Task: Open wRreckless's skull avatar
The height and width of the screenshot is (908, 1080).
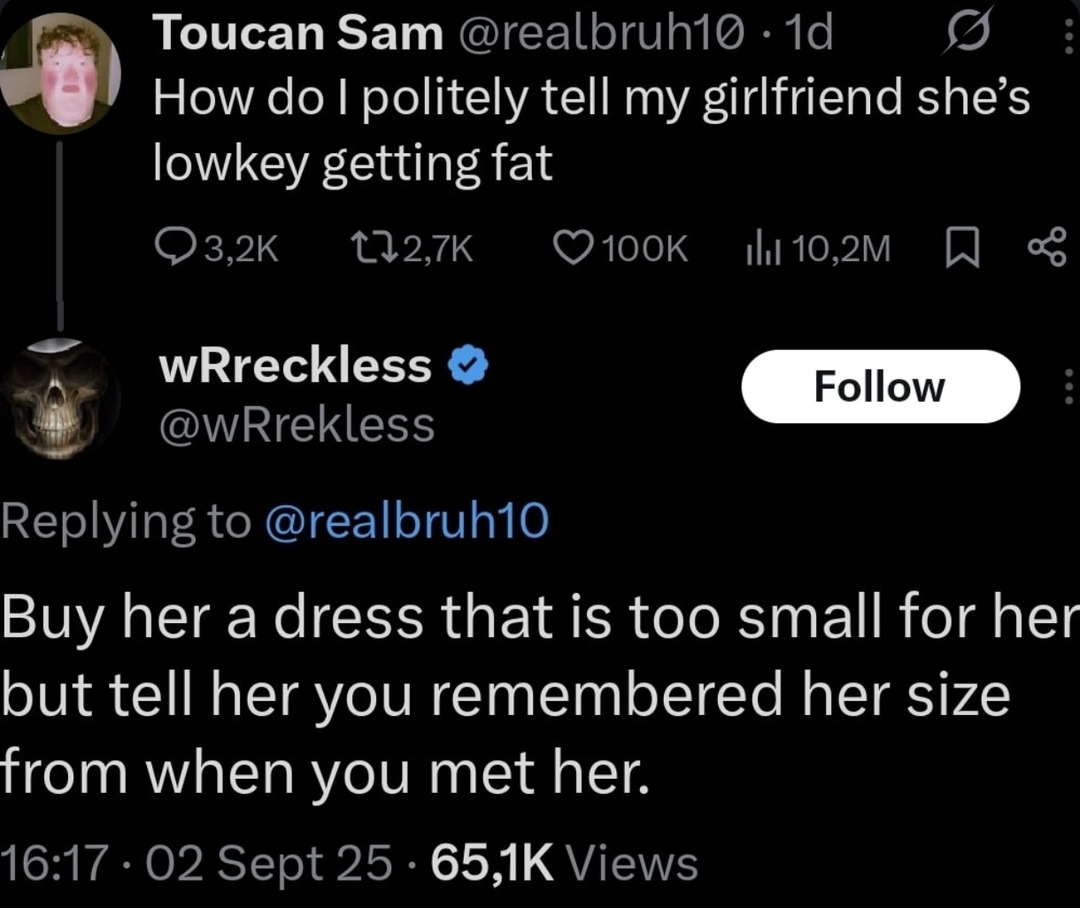Action: coord(58,398)
